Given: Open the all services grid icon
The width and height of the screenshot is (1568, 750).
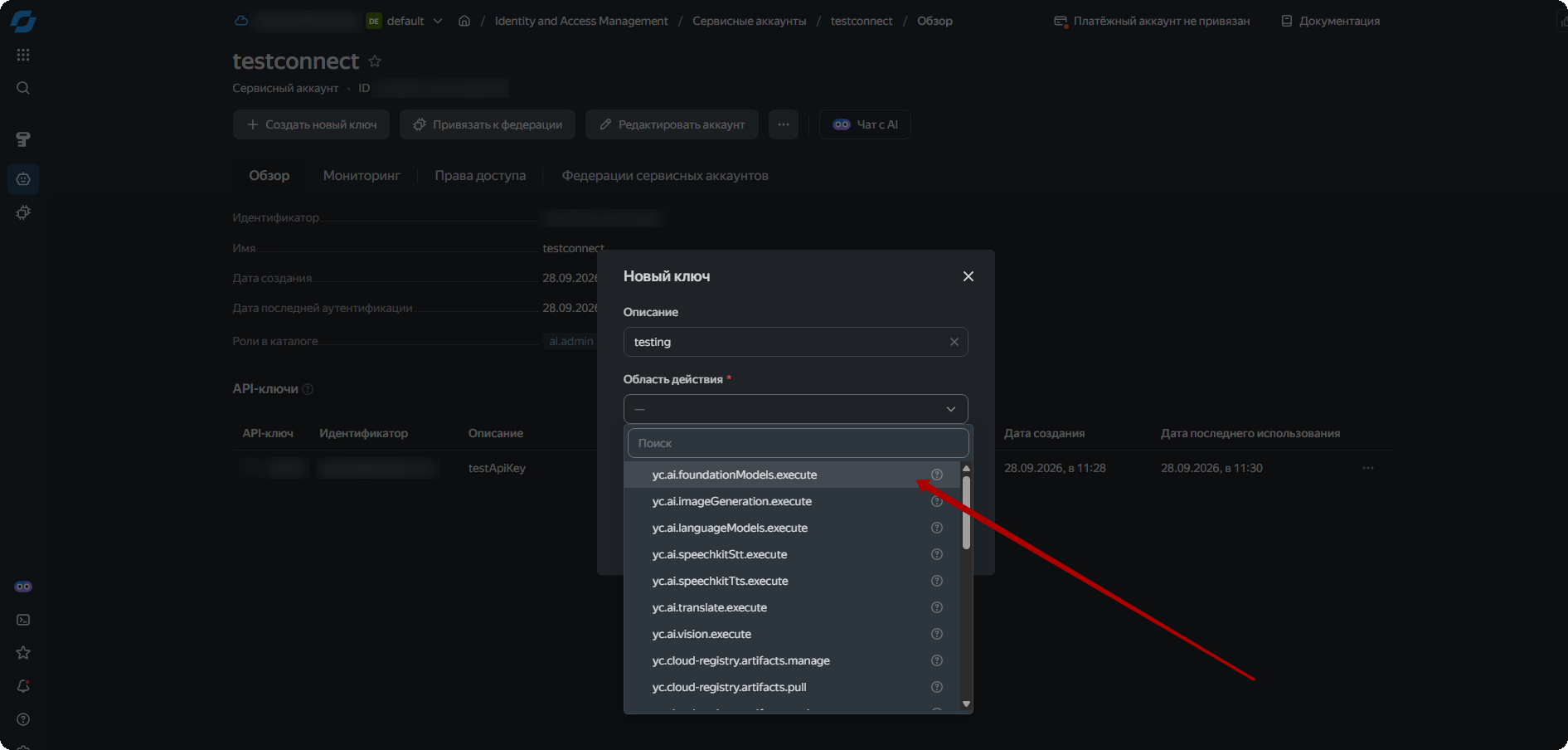Looking at the screenshot, I should [x=23, y=55].
